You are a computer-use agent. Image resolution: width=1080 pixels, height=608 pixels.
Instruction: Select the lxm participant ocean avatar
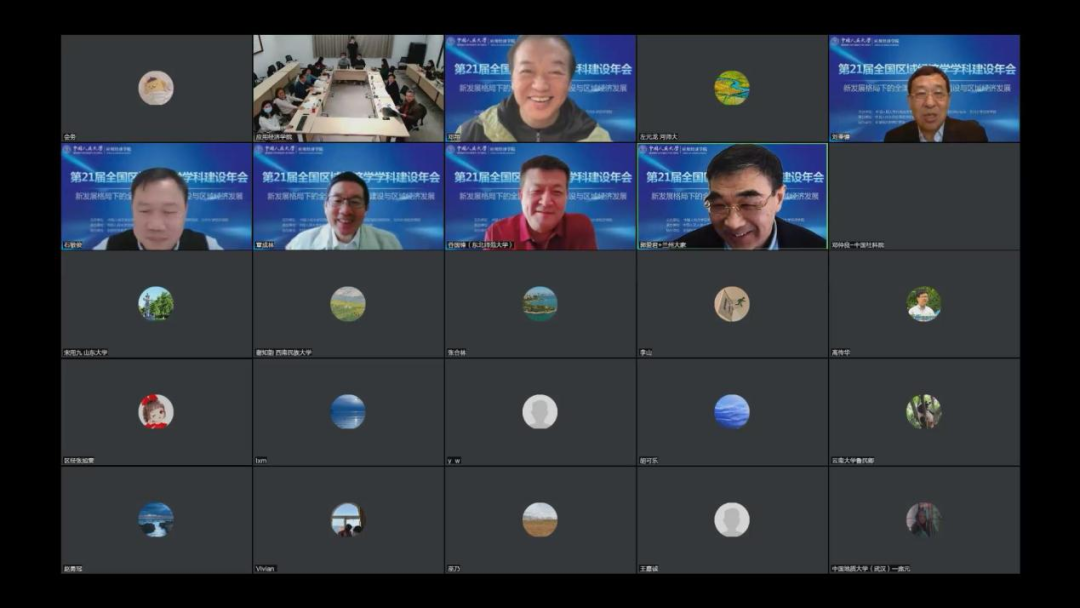pos(348,411)
